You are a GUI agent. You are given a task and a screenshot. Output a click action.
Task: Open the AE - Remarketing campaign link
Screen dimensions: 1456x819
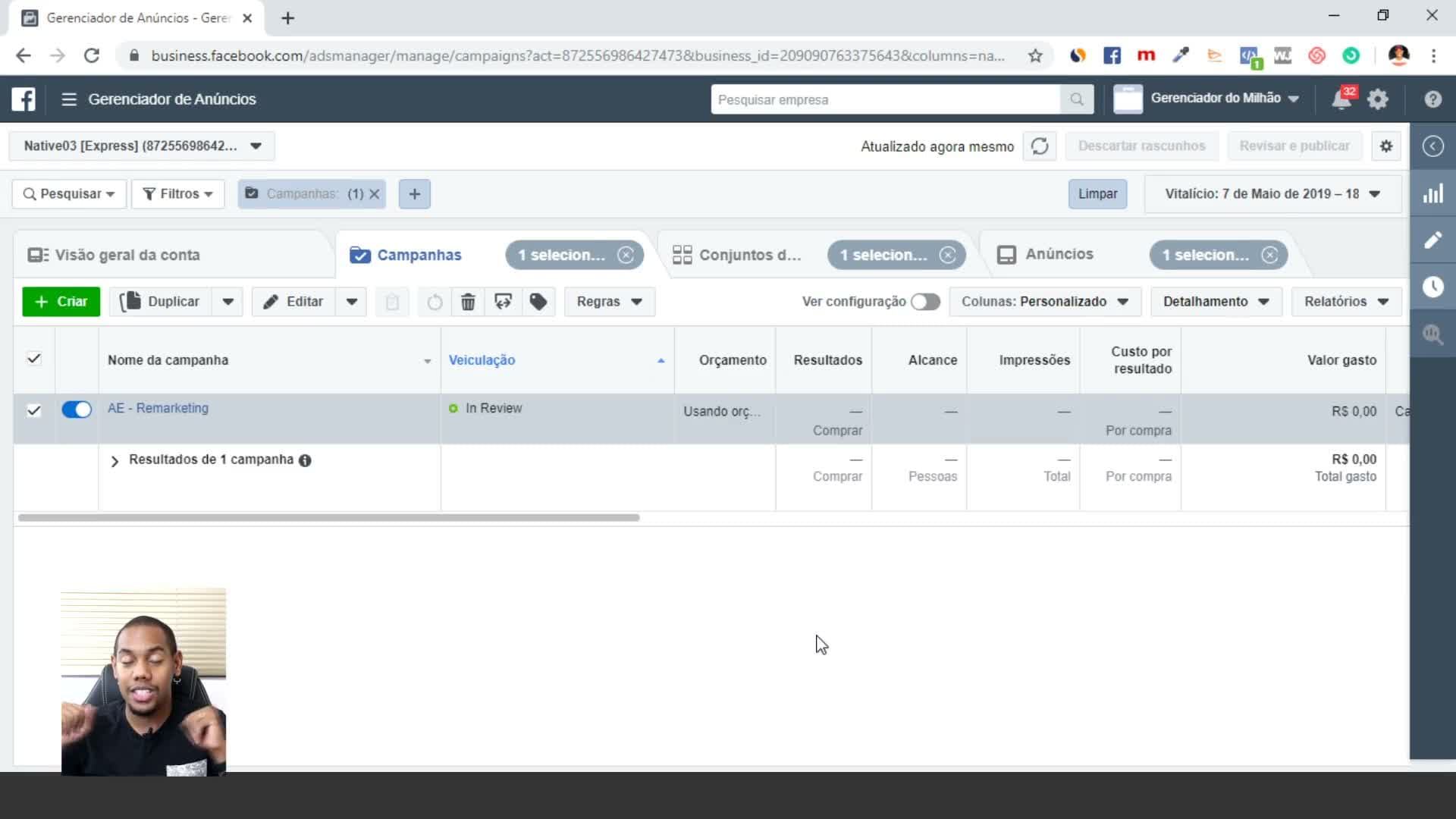[x=158, y=408]
